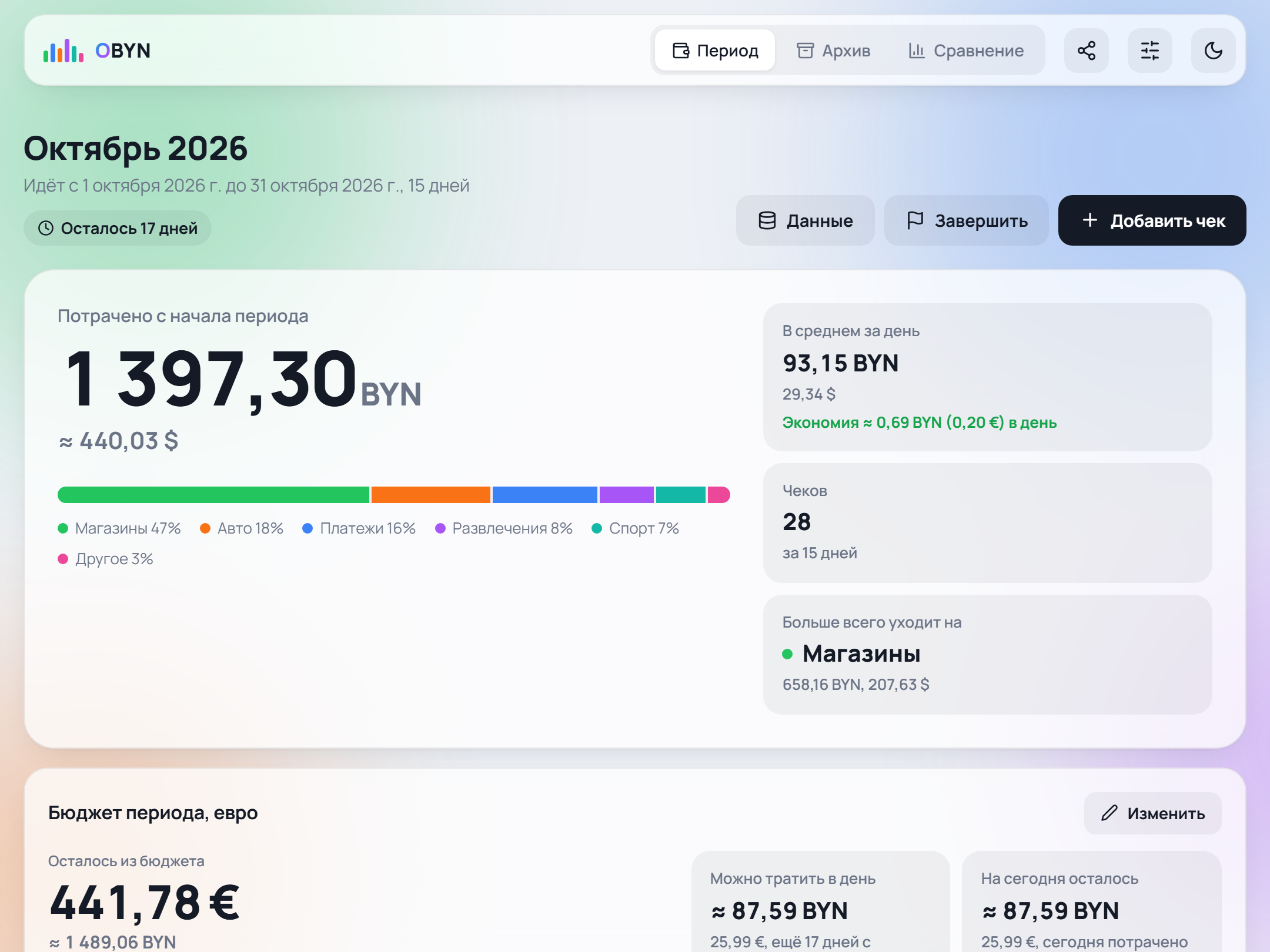The height and width of the screenshot is (952, 1270).
Task: Click the flag icon in Завершить
Action: 915,220
